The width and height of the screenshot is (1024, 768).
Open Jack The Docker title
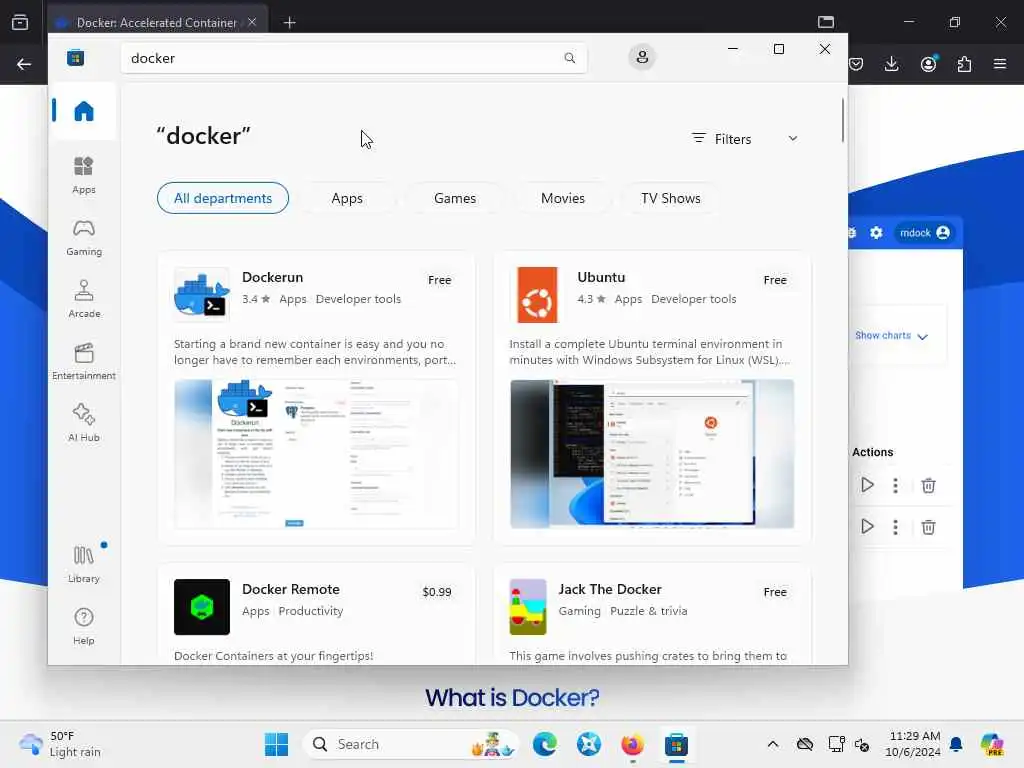[610, 589]
